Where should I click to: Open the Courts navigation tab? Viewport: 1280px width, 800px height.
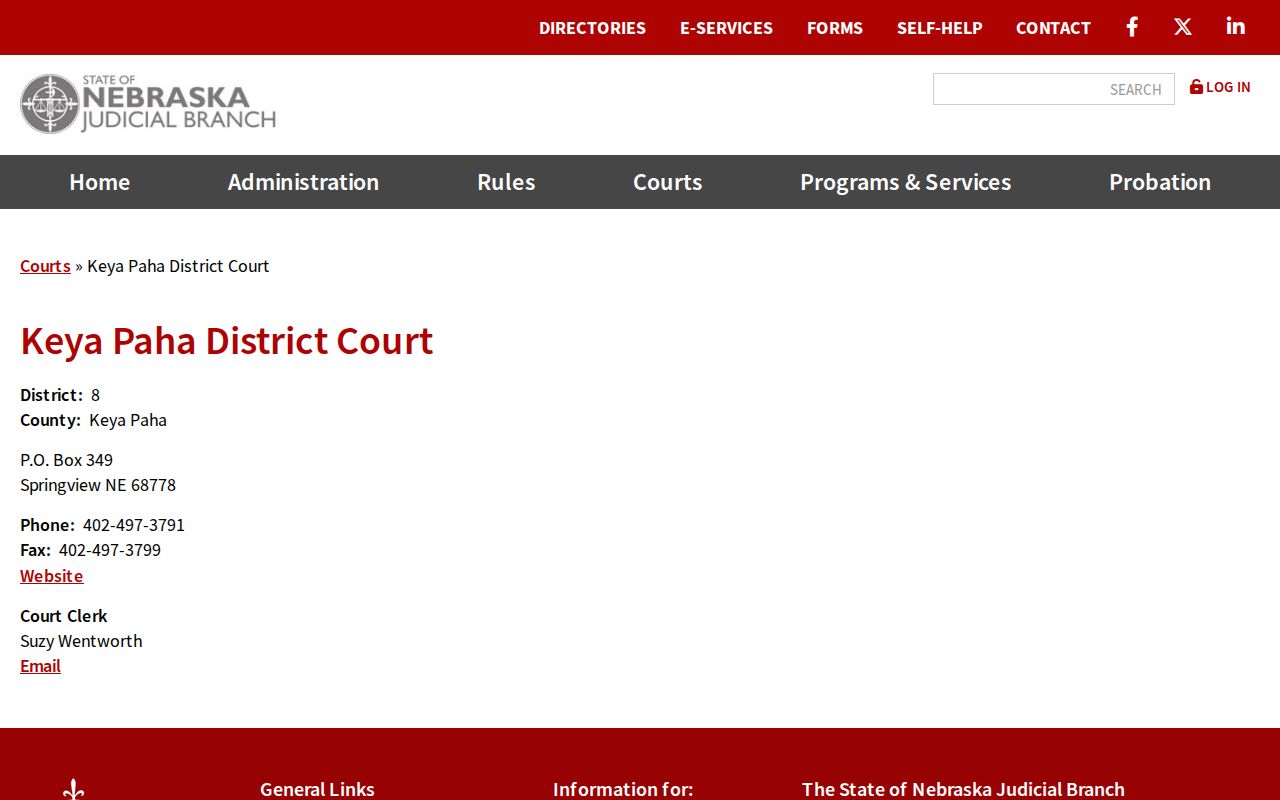click(668, 182)
